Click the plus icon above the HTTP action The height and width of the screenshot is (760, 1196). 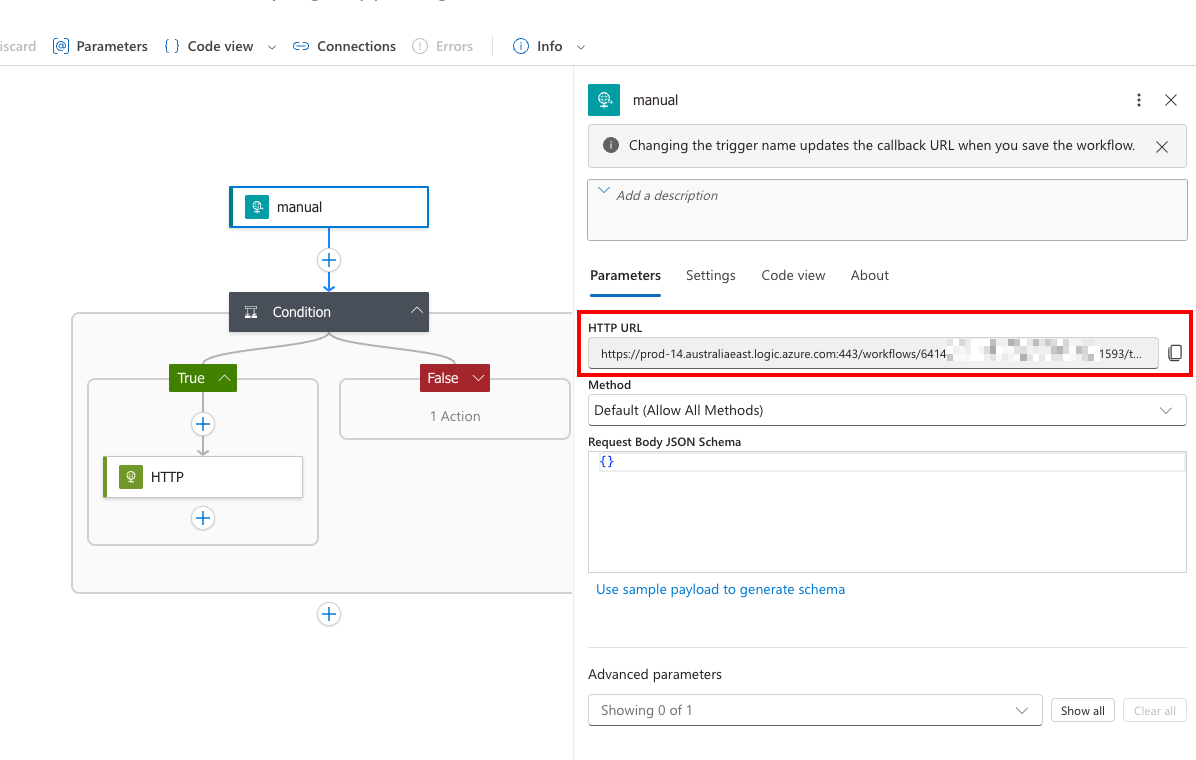coord(203,424)
